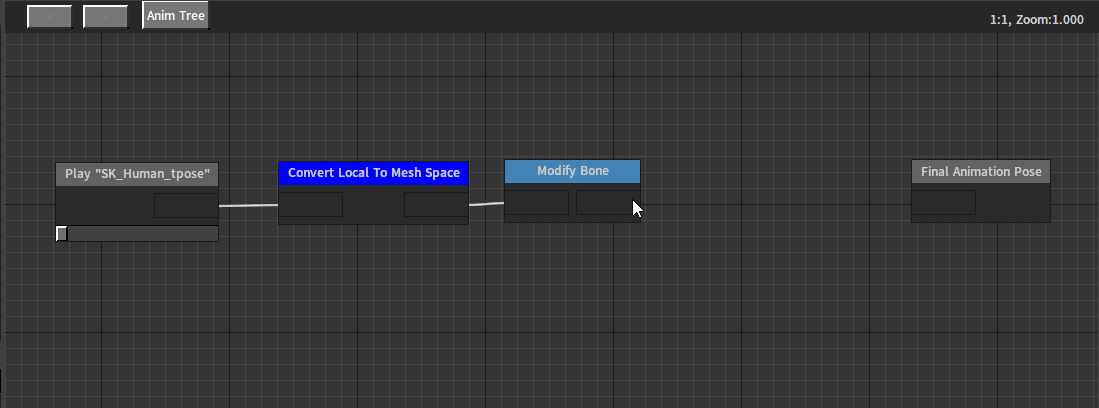Click the output pin of the Modify Bone node
The image size is (1099, 408).
608,203
